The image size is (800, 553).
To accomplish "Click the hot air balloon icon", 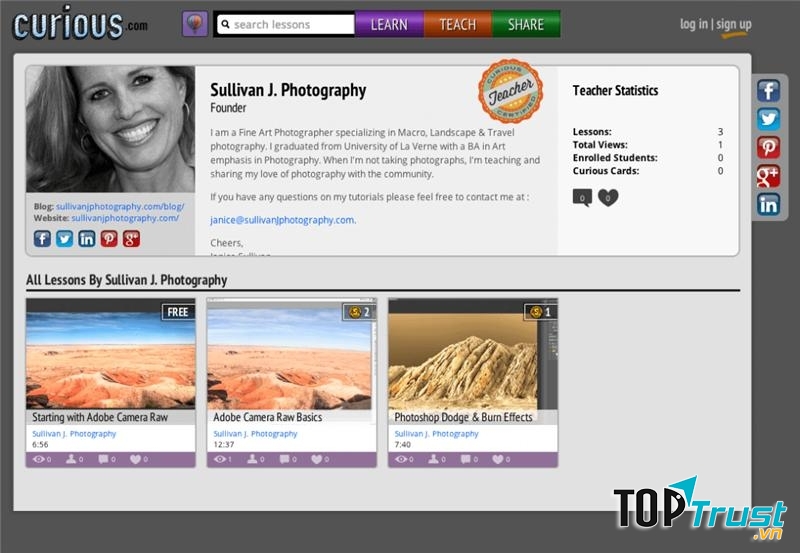I will [195, 24].
